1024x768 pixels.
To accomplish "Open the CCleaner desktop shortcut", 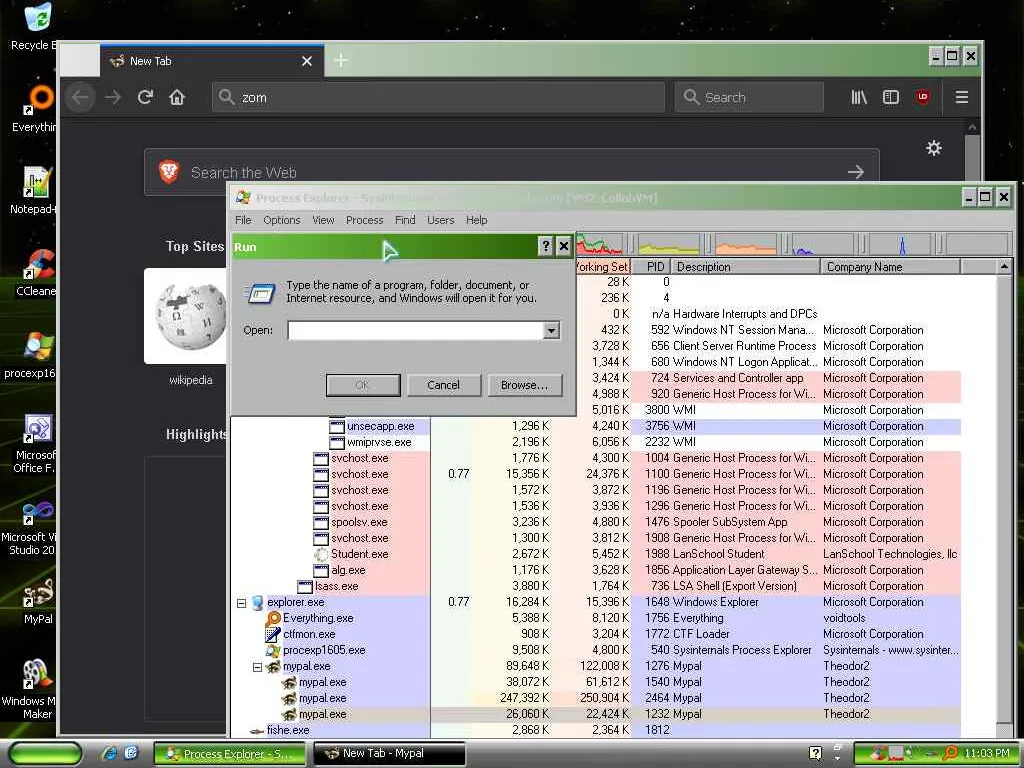I will tap(37, 272).
